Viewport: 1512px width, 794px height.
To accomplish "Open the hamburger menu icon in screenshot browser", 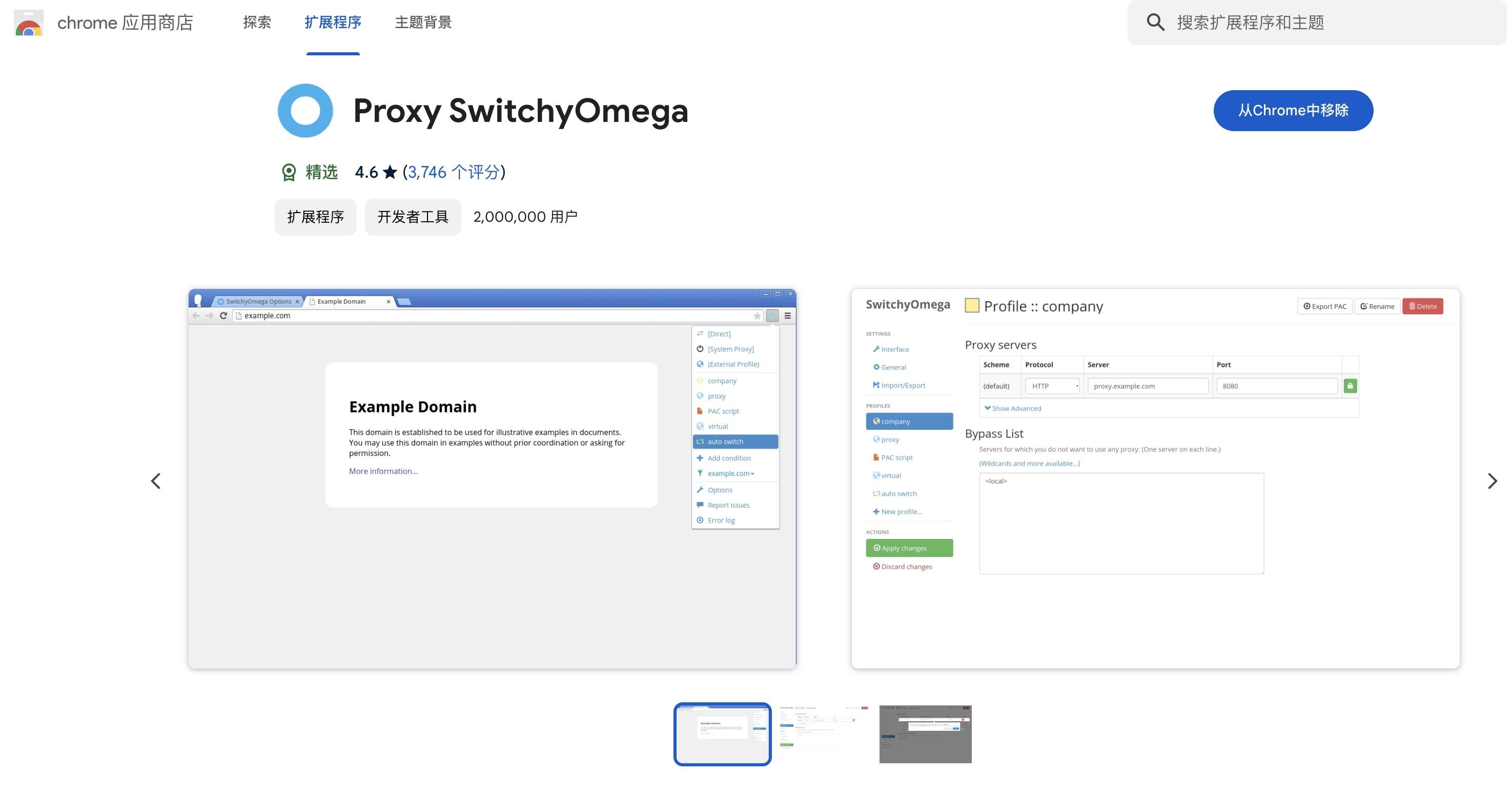I will 788,316.
